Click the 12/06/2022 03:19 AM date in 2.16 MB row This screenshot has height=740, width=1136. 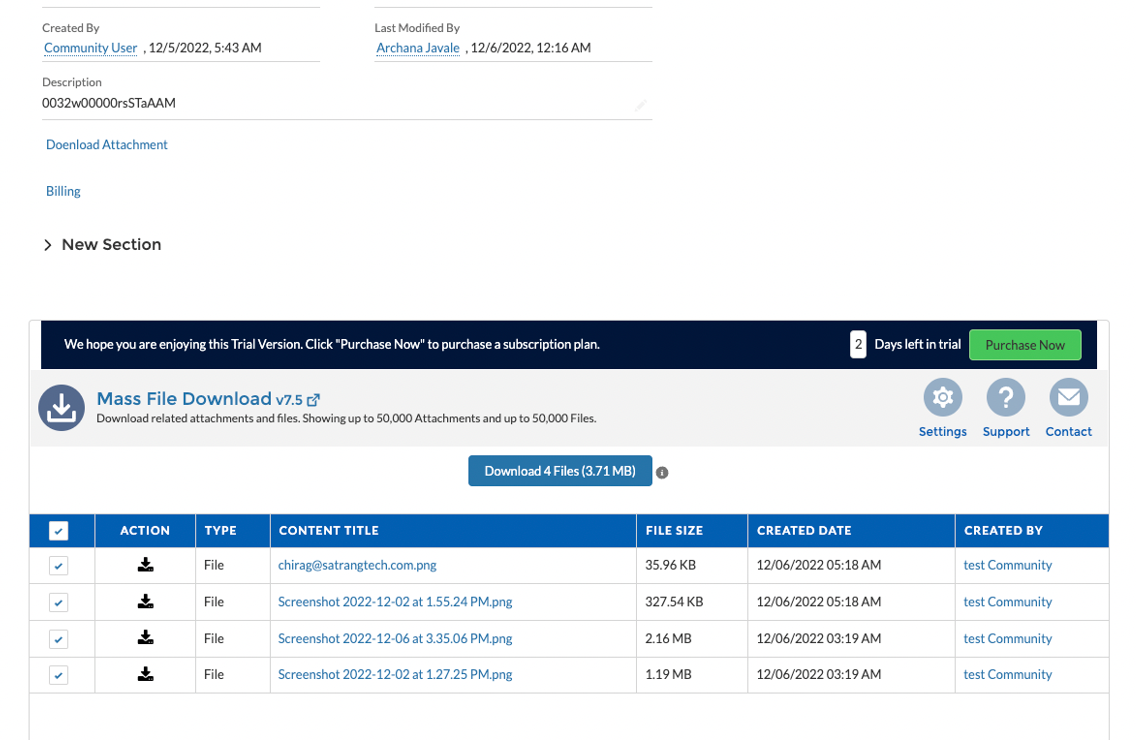(x=819, y=639)
